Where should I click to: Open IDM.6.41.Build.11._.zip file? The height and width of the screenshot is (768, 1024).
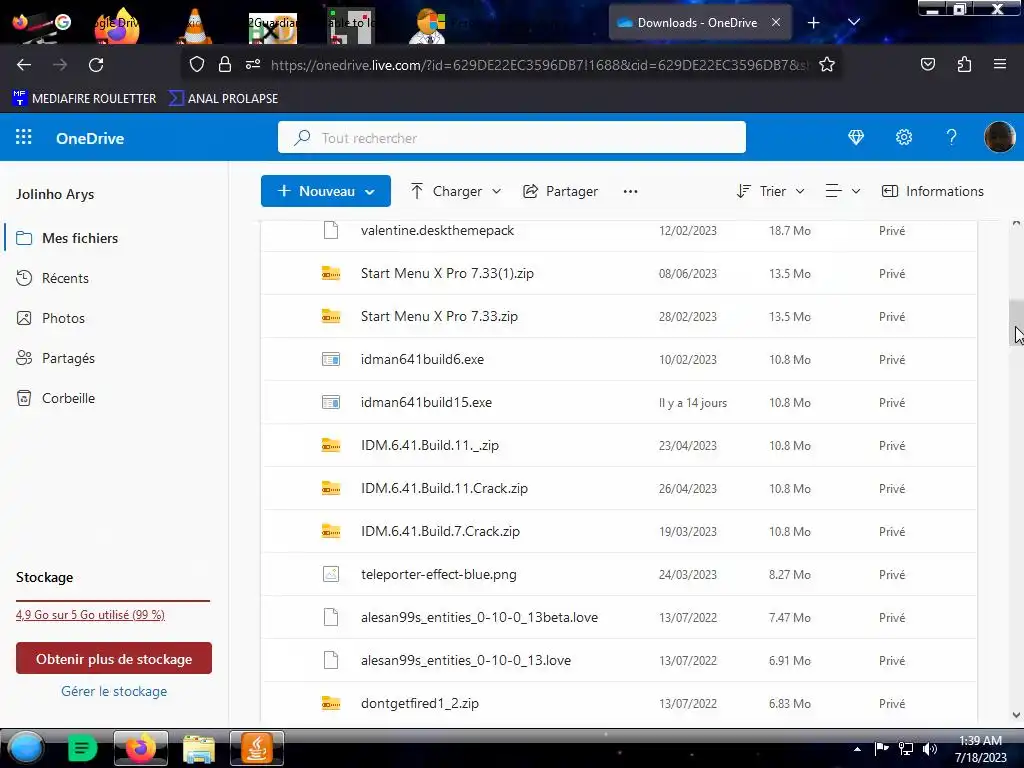point(430,445)
